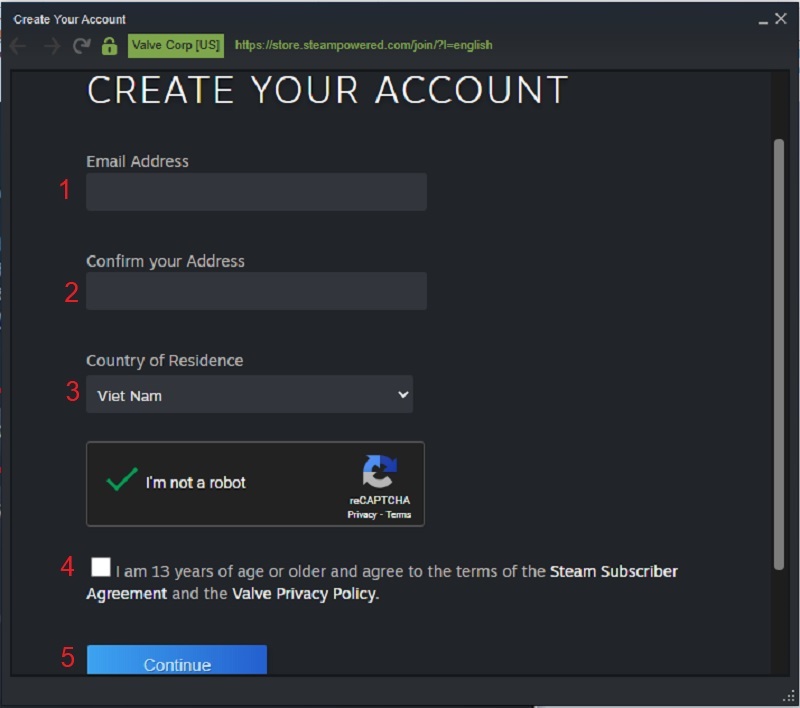Focus the Confirm your Address field
The width and height of the screenshot is (800, 708).
(256, 291)
